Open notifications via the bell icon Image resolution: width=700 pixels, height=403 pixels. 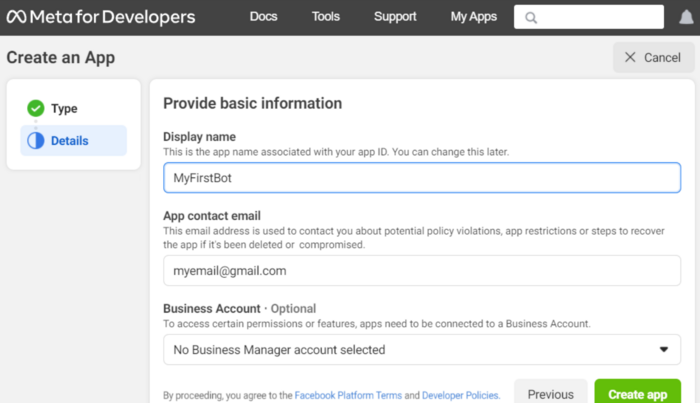pyautogui.click(x=686, y=17)
